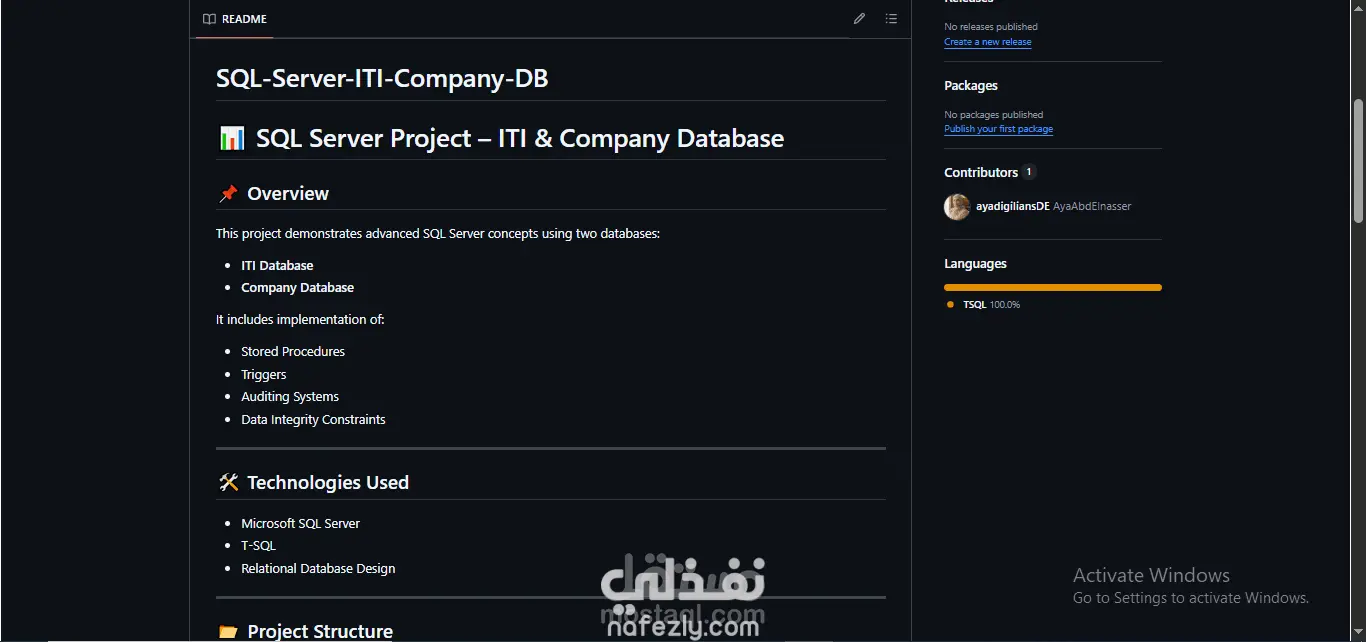
Task: Click the Company Database bullet
Action: 297,288
